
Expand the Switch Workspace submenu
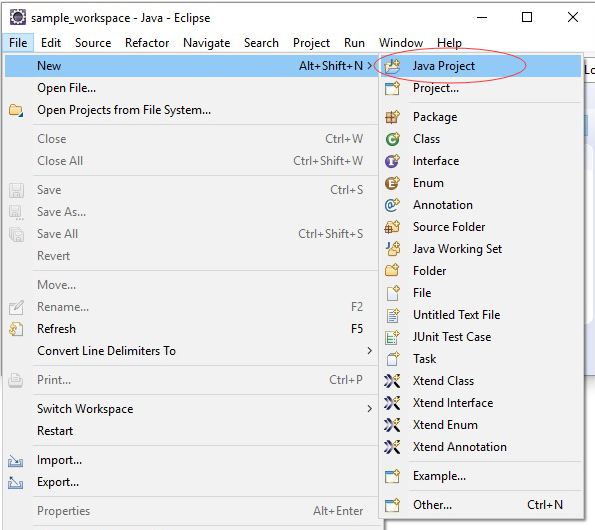tap(370, 409)
